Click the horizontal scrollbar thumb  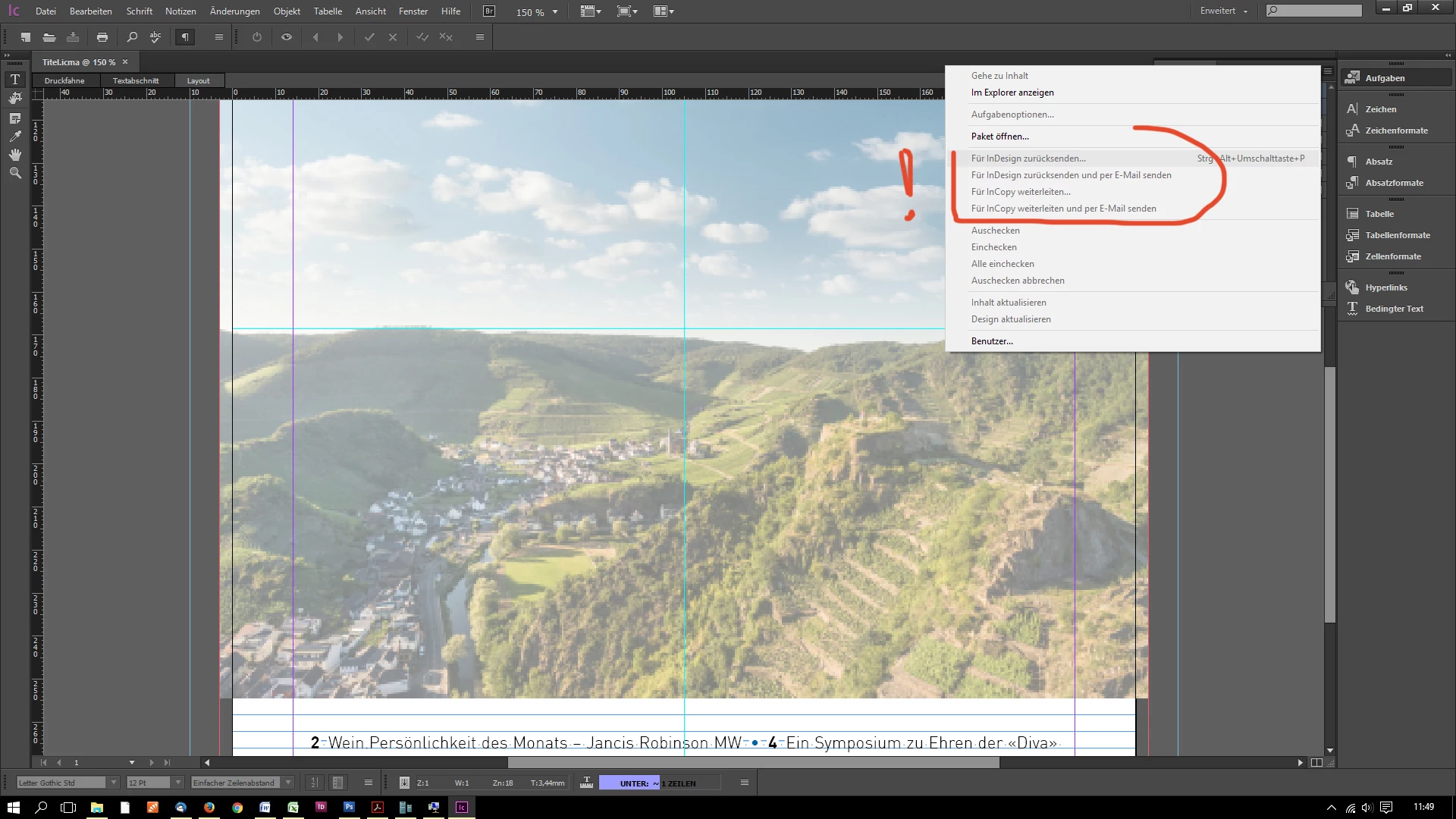point(753,763)
